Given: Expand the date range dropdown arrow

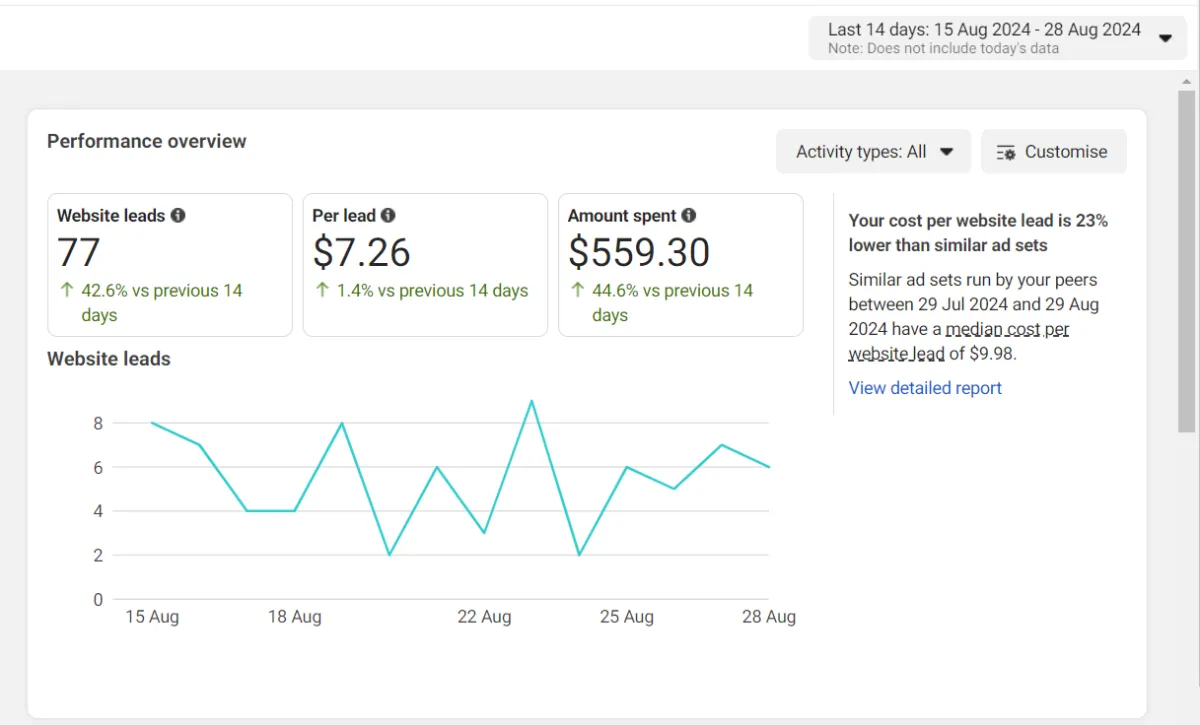Looking at the screenshot, I should tap(1165, 38).
